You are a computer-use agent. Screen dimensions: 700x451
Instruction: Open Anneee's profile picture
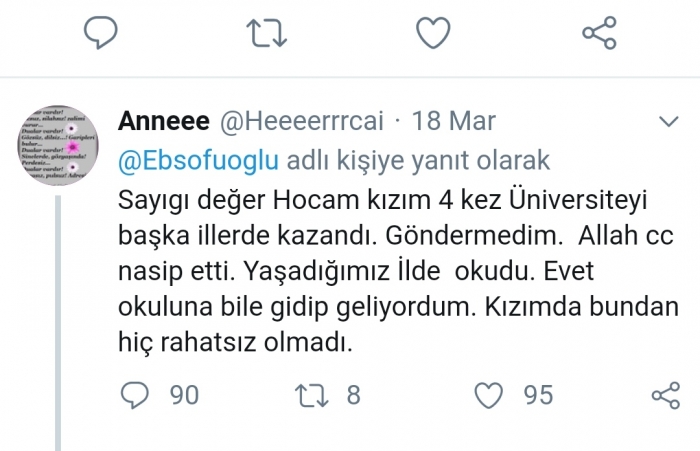[x=61, y=145]
